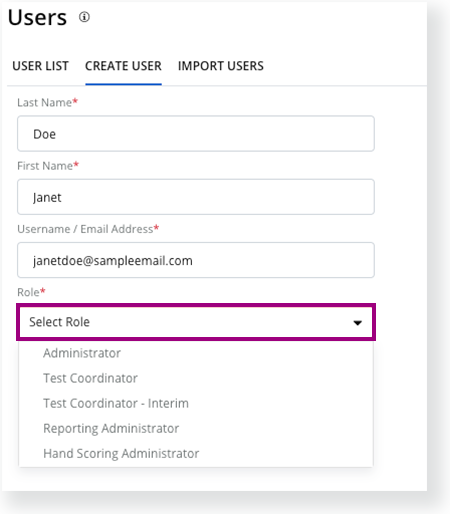Click the First Name field containing Janet
Viewport: 450px width, 514px height.
click(x=196, y=197)
